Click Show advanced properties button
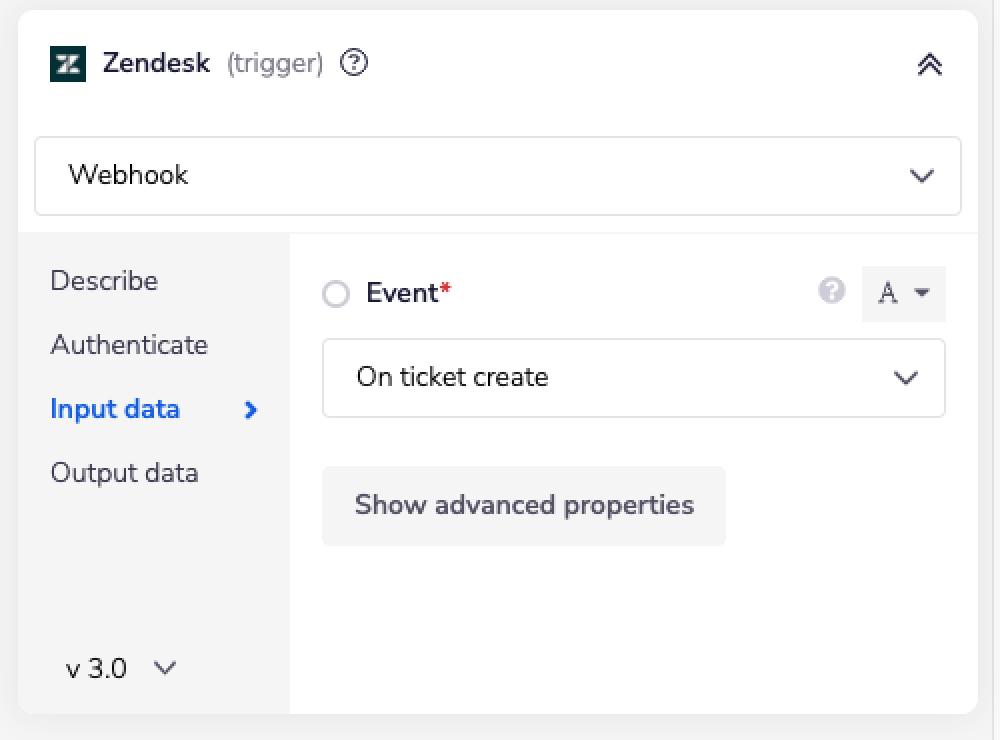Viewport: 1000px width, 740px height. (524, 505)
